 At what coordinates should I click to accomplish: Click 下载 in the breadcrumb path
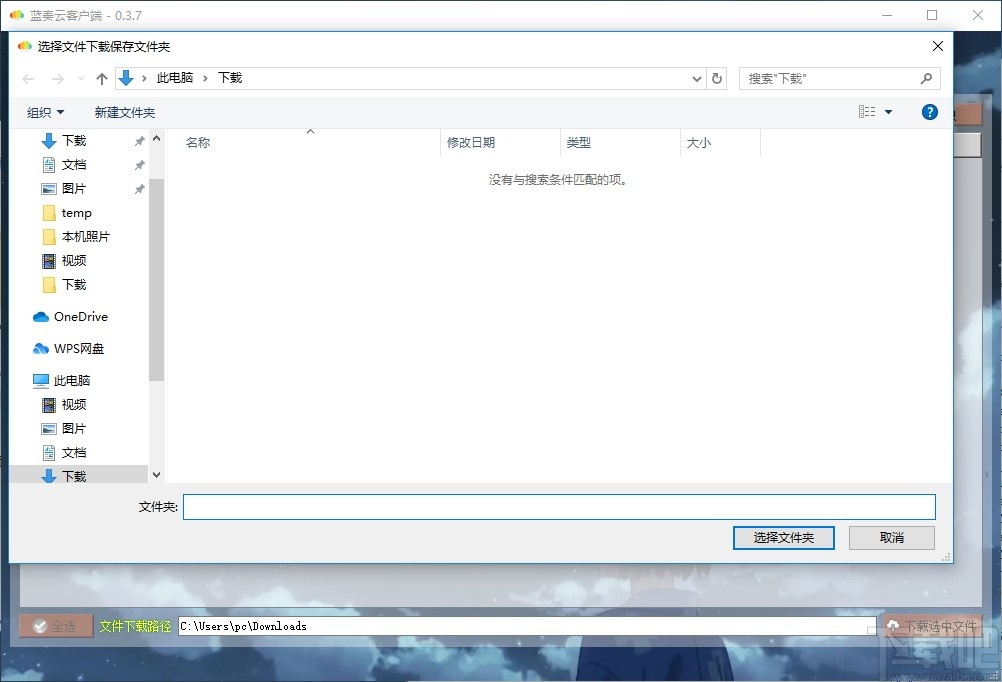[x=230, y=78]
